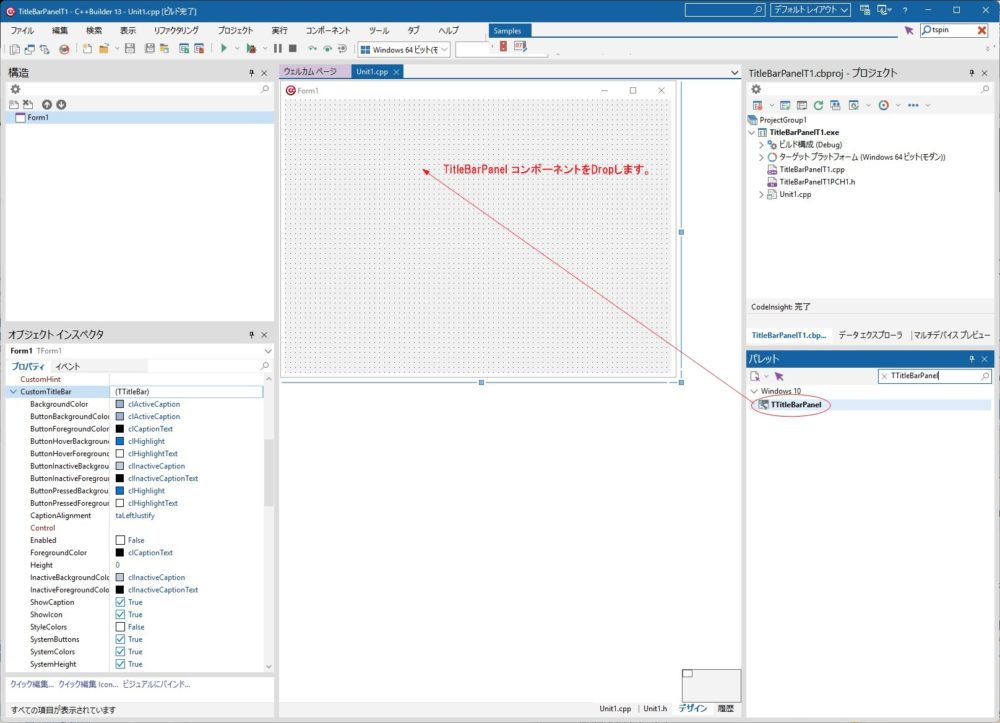
Task: Click the move-up arrow in structure panel
Action: tap(46, 104)
